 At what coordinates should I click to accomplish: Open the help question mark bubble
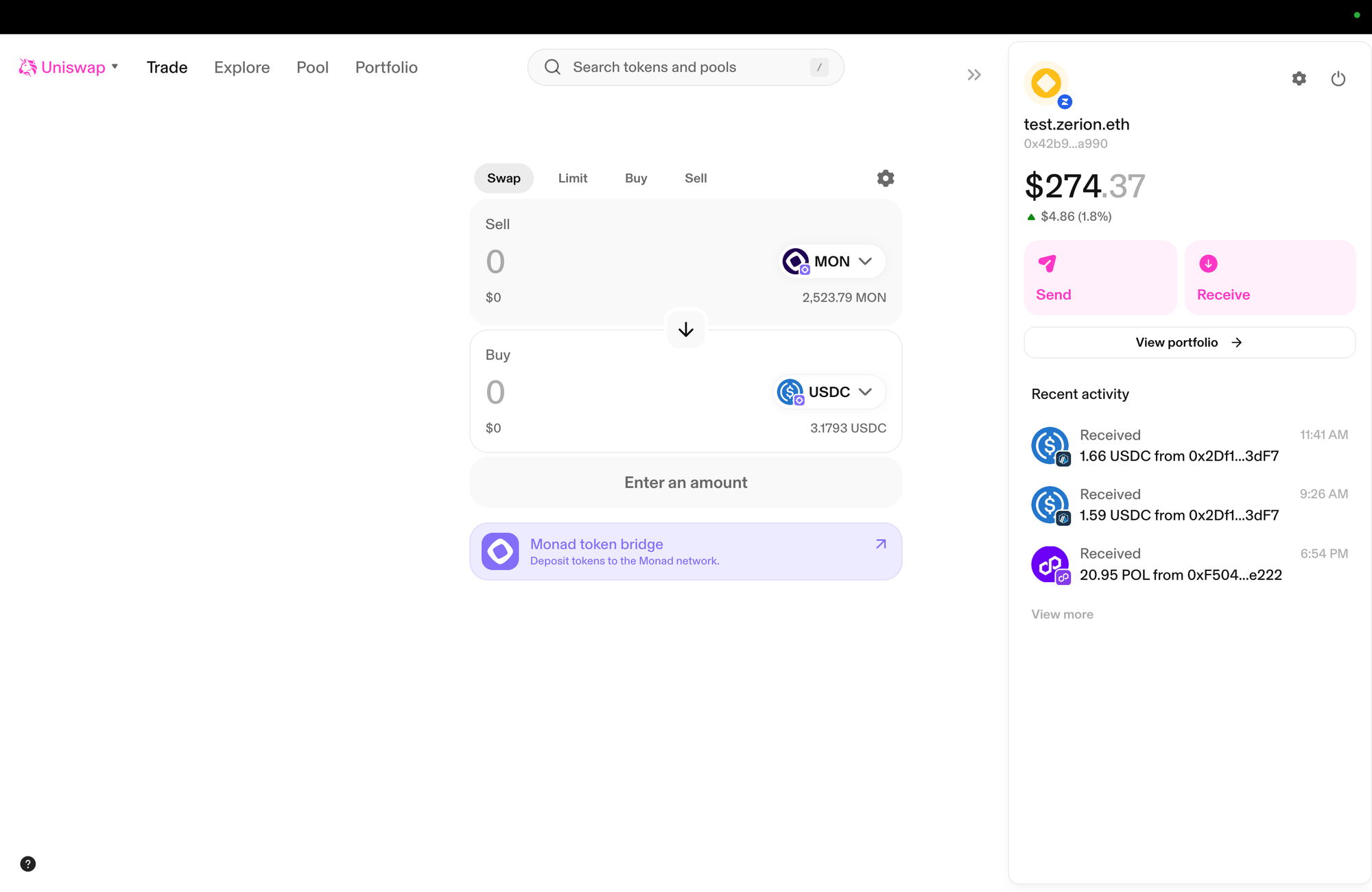27,864
